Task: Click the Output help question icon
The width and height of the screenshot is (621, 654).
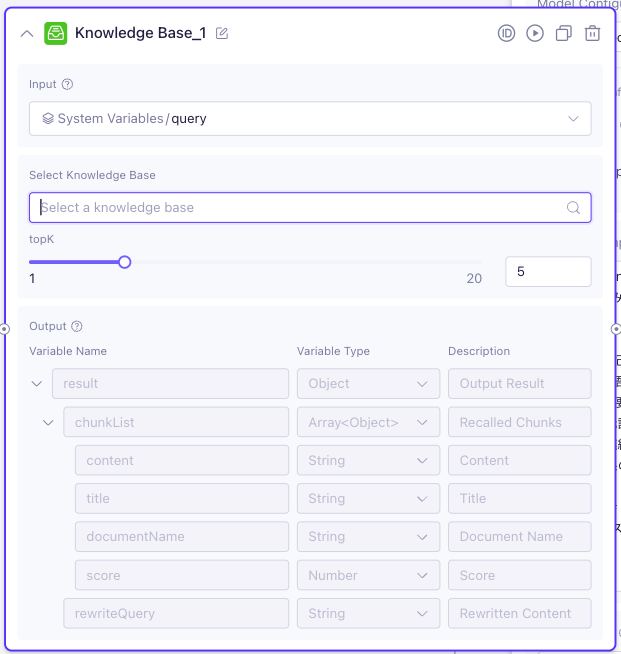Action: [x=77, y=326]
